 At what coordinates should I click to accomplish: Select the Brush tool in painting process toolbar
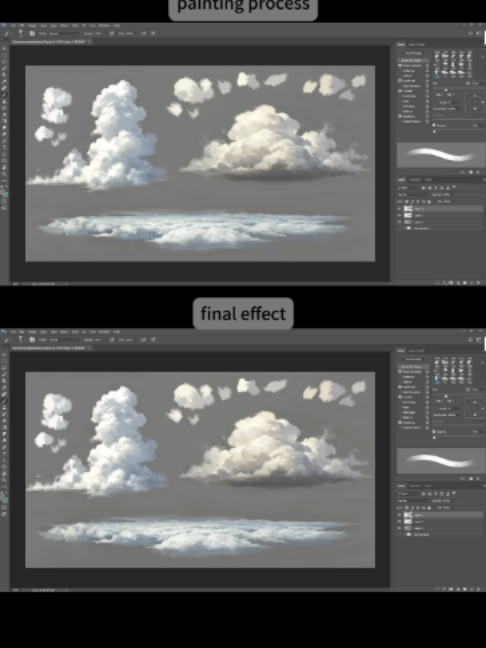click(4, 94)
